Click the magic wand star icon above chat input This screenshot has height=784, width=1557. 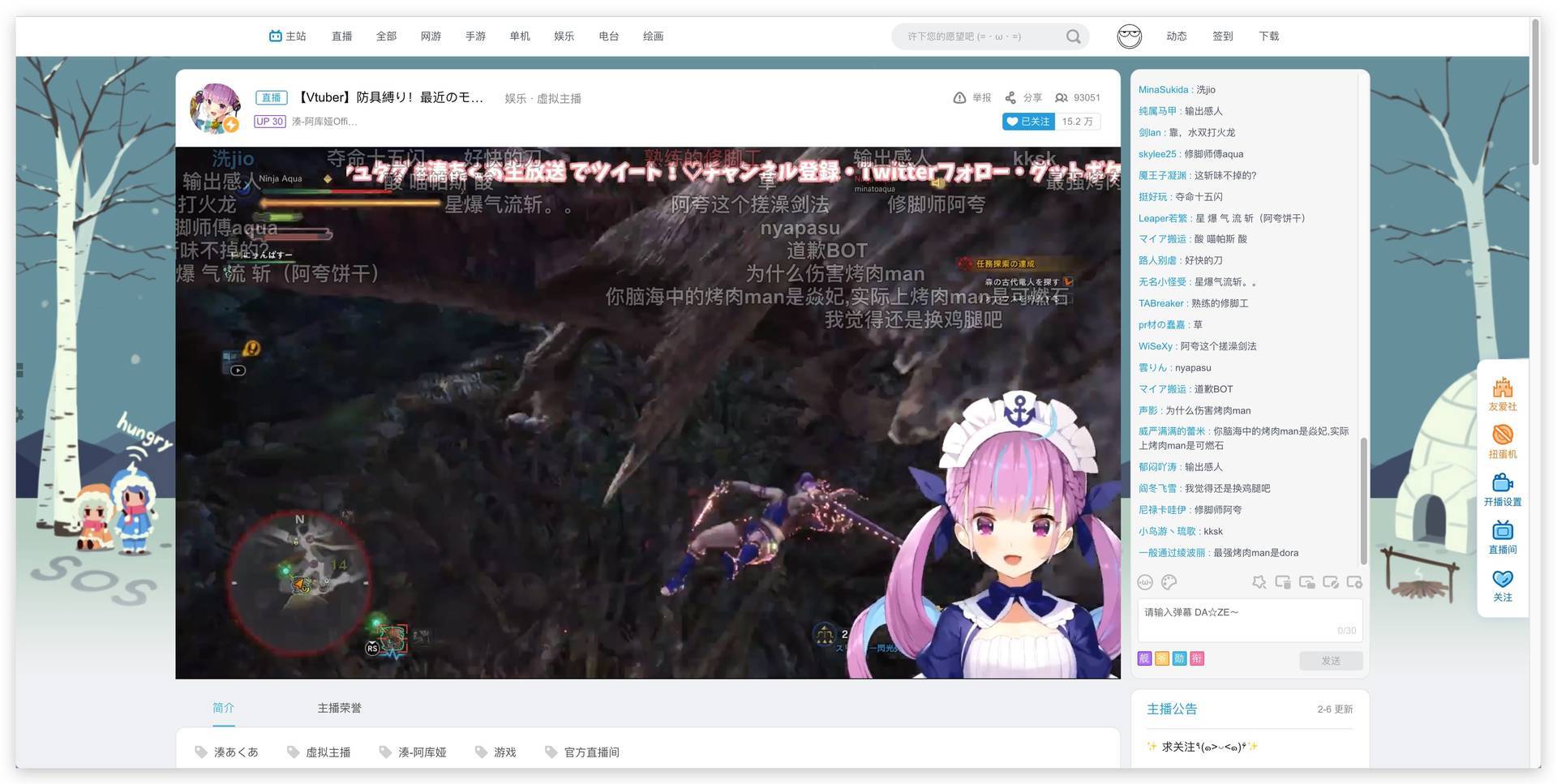coord(1259,582)
